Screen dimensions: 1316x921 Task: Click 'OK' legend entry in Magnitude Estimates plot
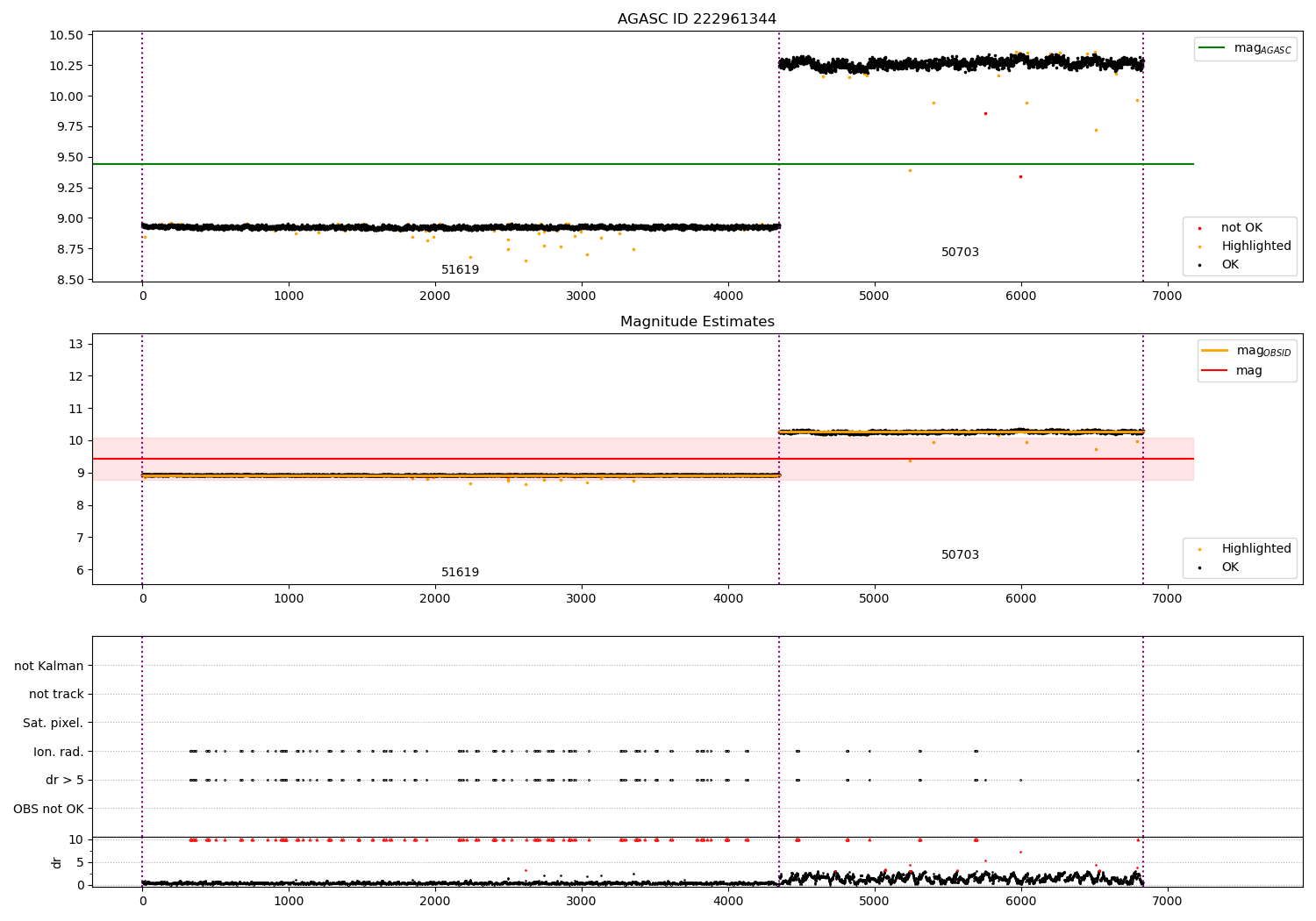click(1229, 568)
